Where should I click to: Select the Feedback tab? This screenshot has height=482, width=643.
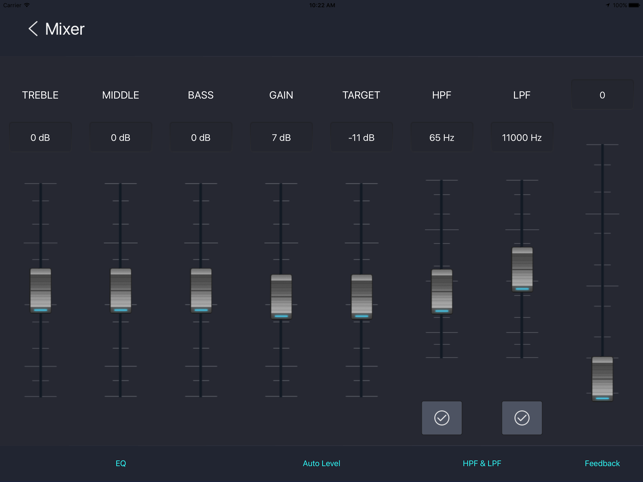[602, 463]
